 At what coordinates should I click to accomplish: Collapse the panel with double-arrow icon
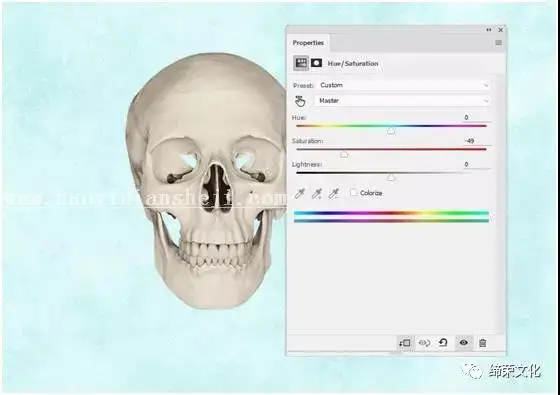coord(489,30)
